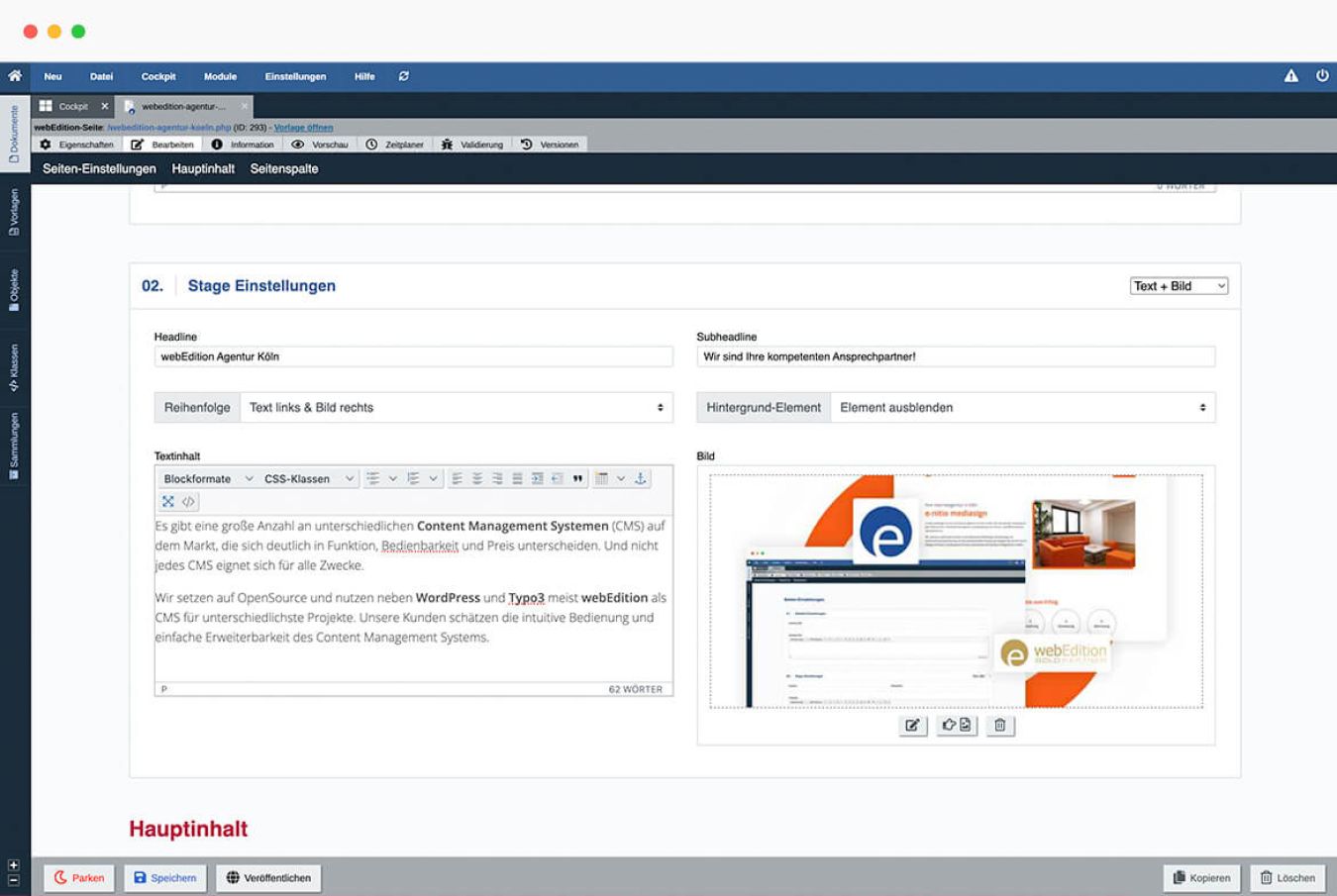
Task: Open the Blockformate dropdown
Action: pyautogui.click(x=208, y=478)
